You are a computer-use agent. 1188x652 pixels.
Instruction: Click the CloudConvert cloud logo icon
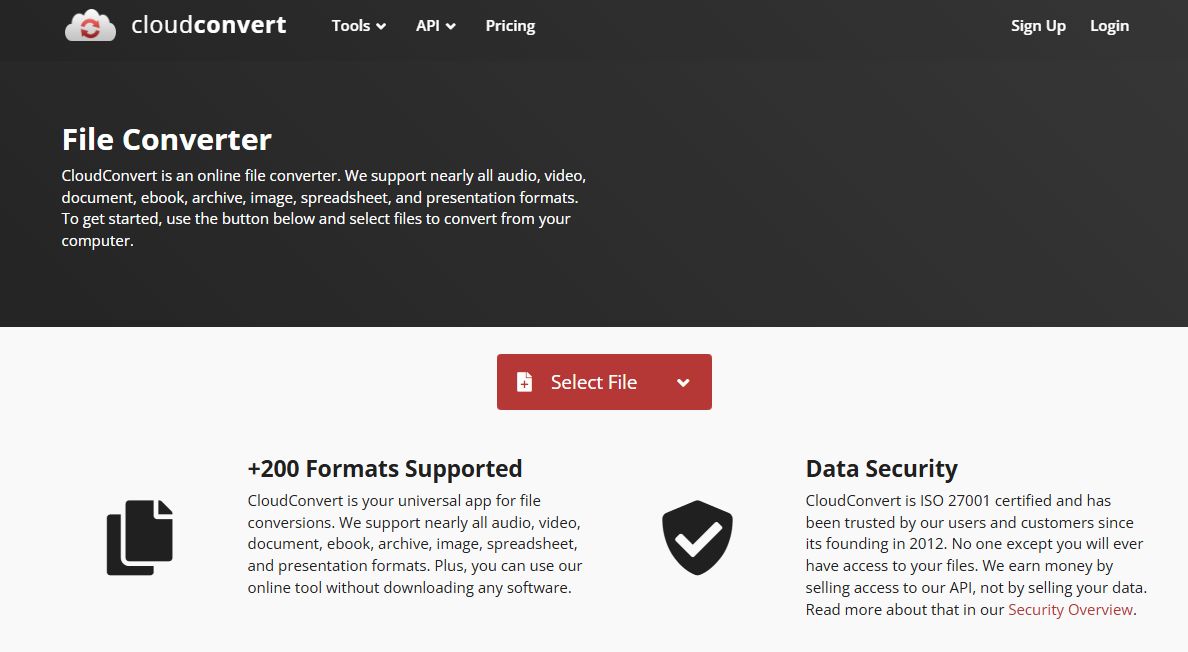click(90, 26)
